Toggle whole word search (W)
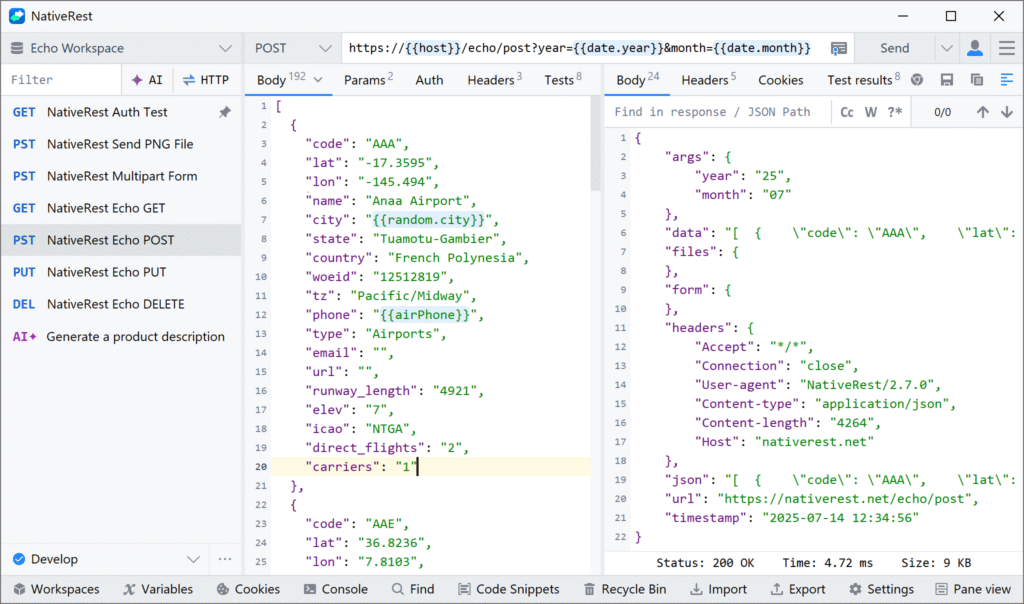Screen dimensions: 1024x604 tap(870, 112)
